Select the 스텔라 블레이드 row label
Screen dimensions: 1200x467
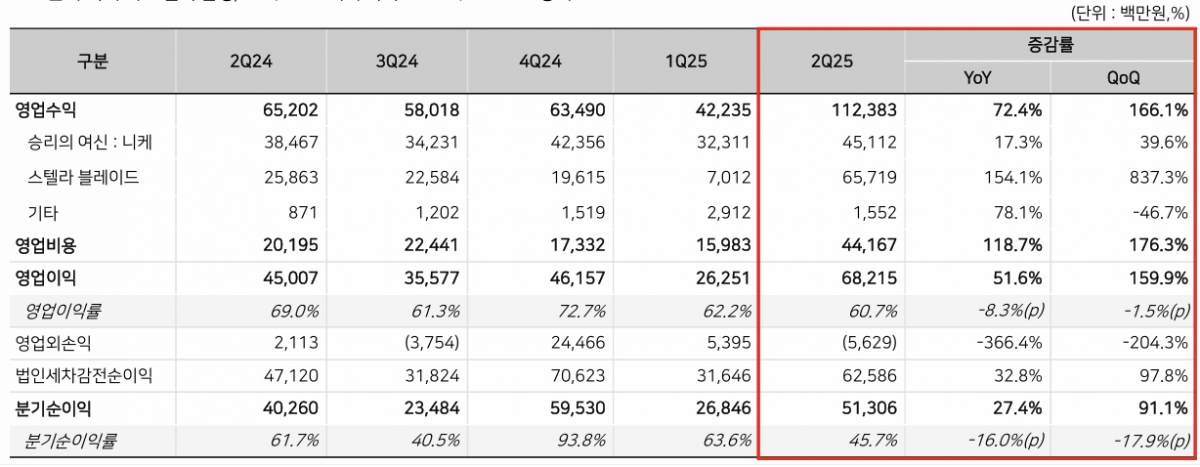(x=83, y=178)
